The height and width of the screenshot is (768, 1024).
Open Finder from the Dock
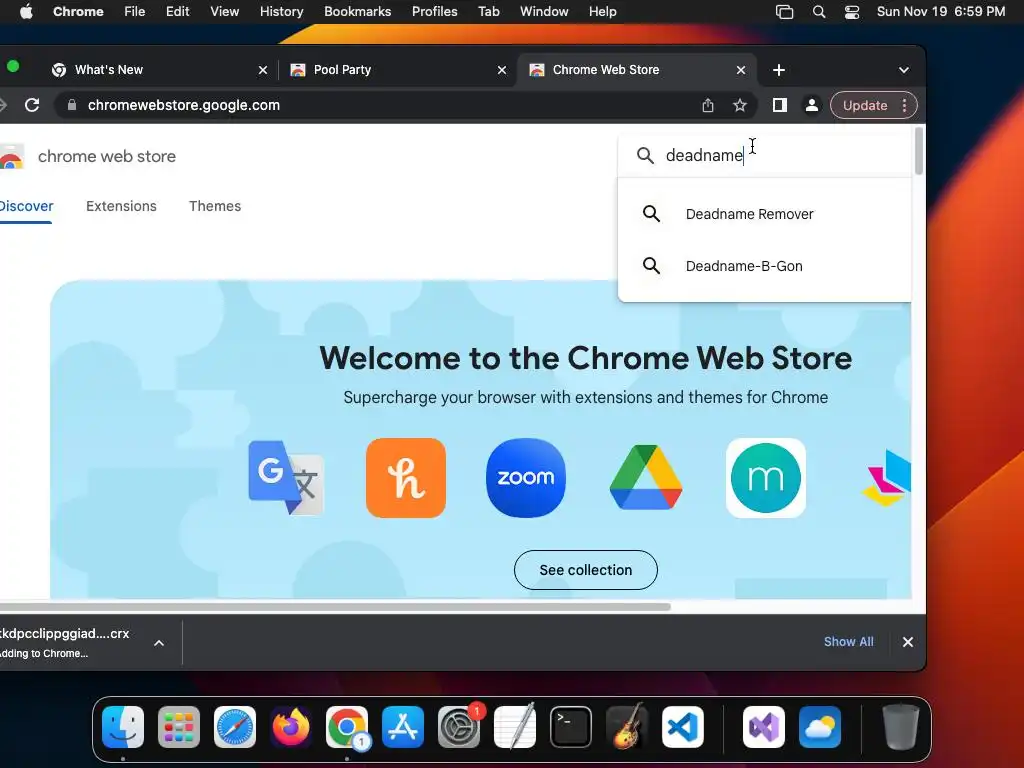click(123, 727)
